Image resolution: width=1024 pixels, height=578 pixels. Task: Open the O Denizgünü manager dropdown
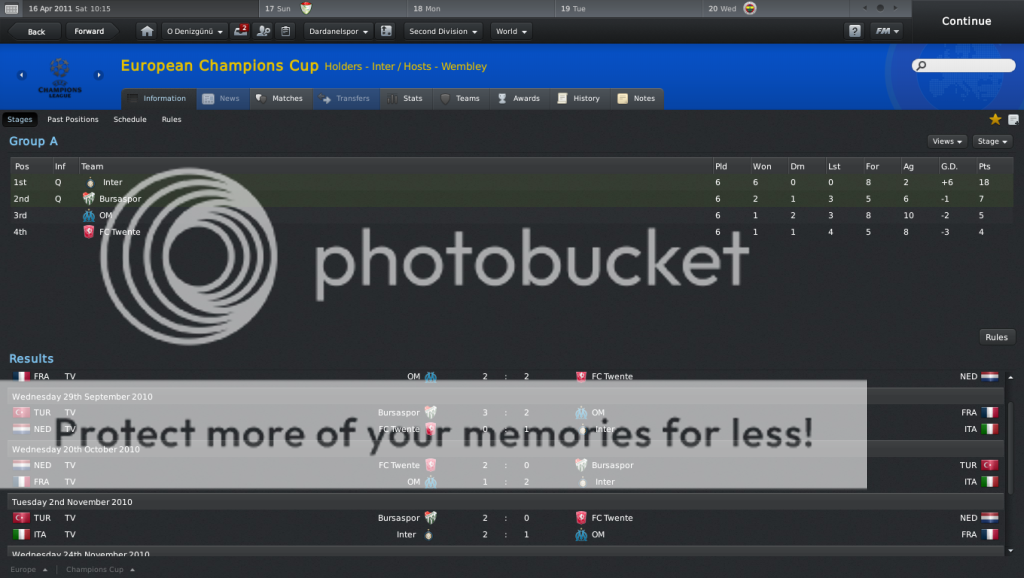click(194, 31)
